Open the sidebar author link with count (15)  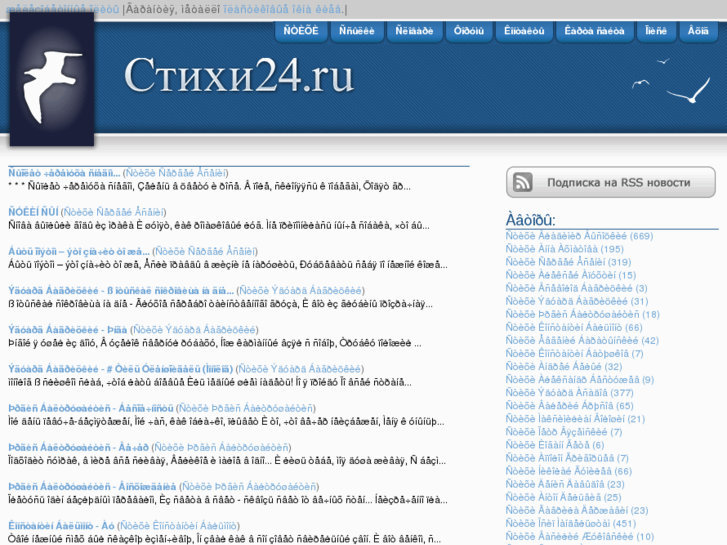tap(571, 275)
